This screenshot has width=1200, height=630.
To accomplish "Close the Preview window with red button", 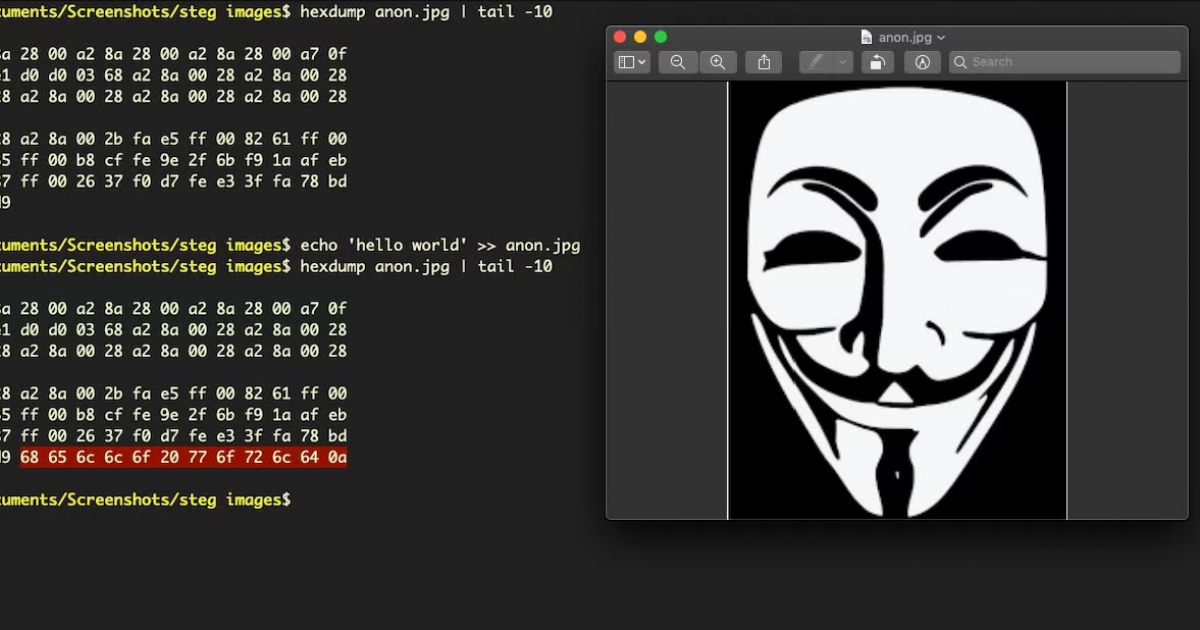I will pyautogui.click(x=620, y=37).
